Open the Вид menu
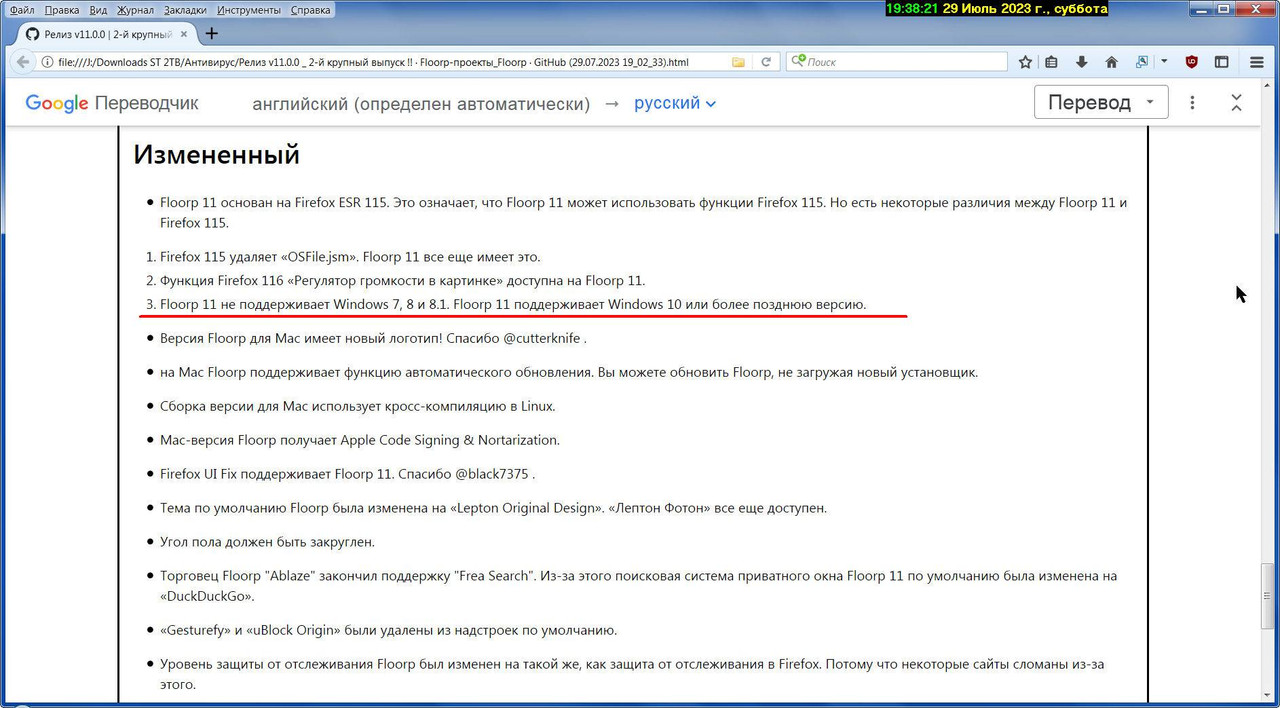Screen dimensions: 1280x708 pyautogui.click(x=98, y=10)
